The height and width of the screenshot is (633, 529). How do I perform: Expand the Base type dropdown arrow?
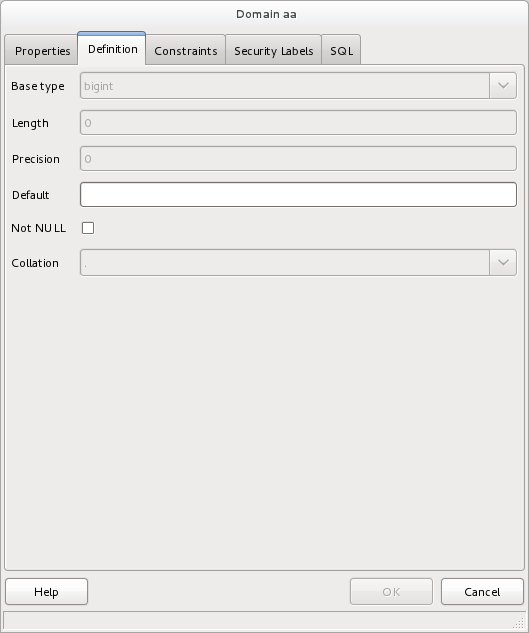[x=503, y=86]
